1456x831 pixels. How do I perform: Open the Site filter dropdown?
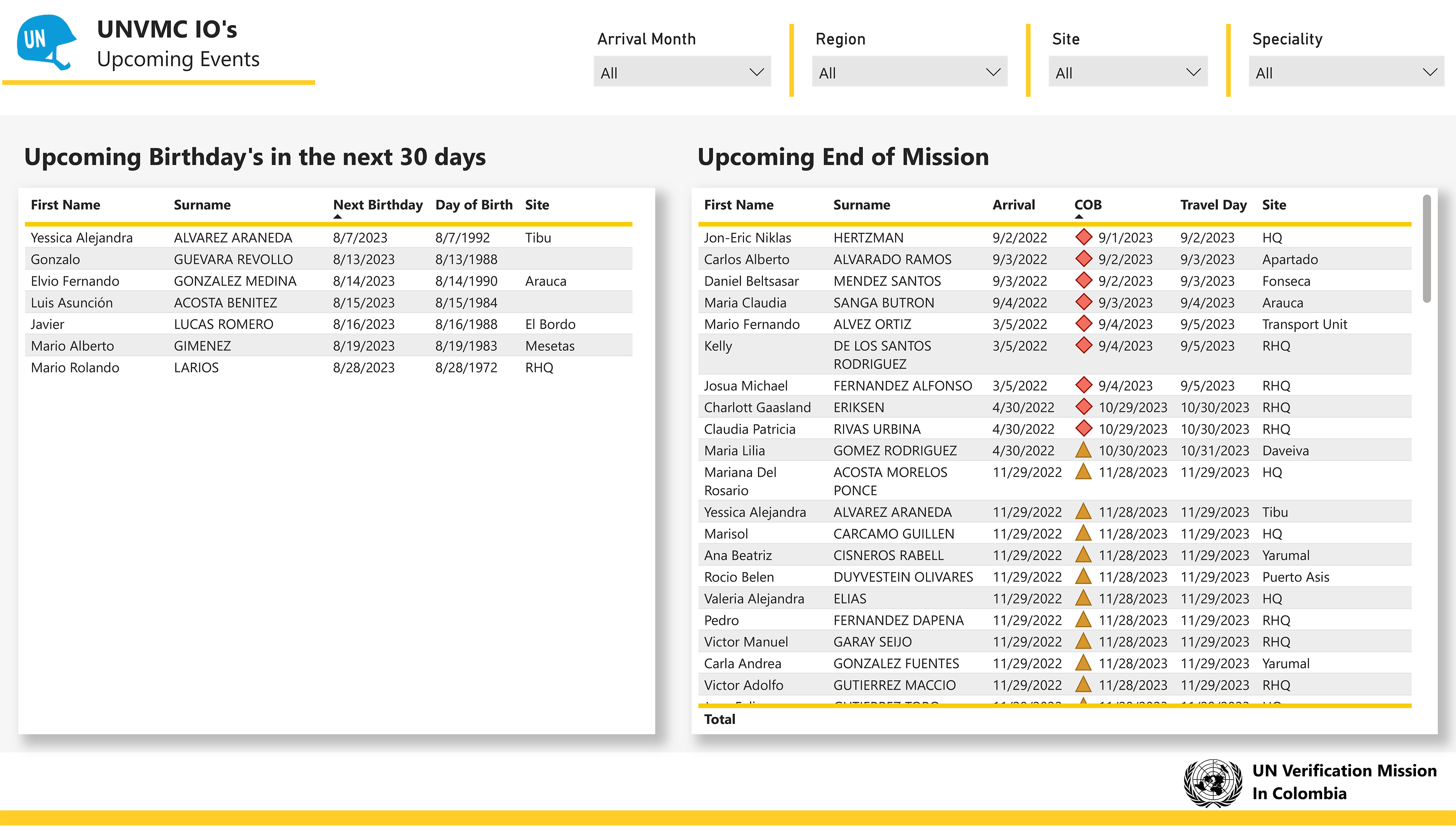(x=1128, y=72)
